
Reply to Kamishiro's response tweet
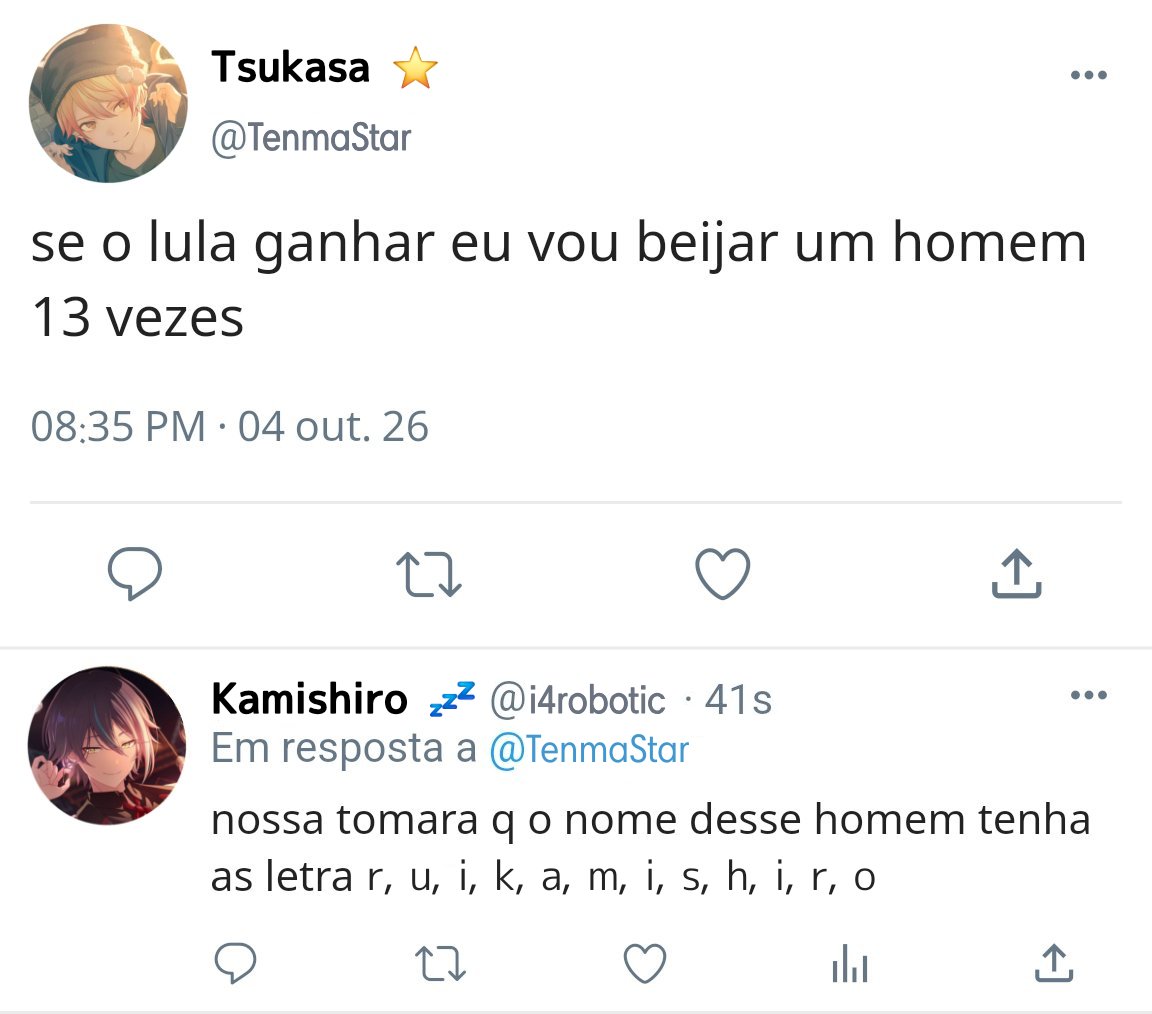pos(235,963)
